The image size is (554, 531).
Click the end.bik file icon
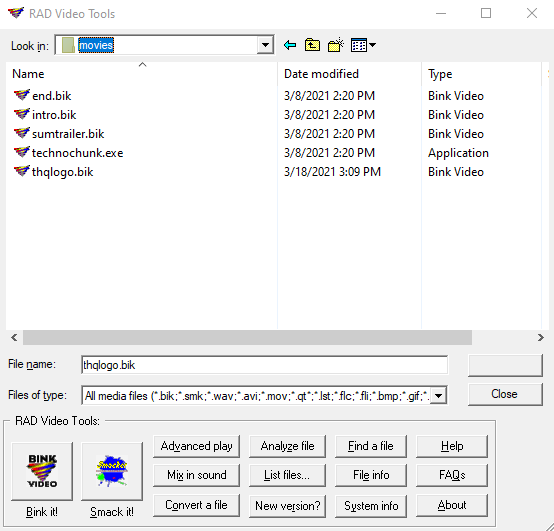click(22, 95)
